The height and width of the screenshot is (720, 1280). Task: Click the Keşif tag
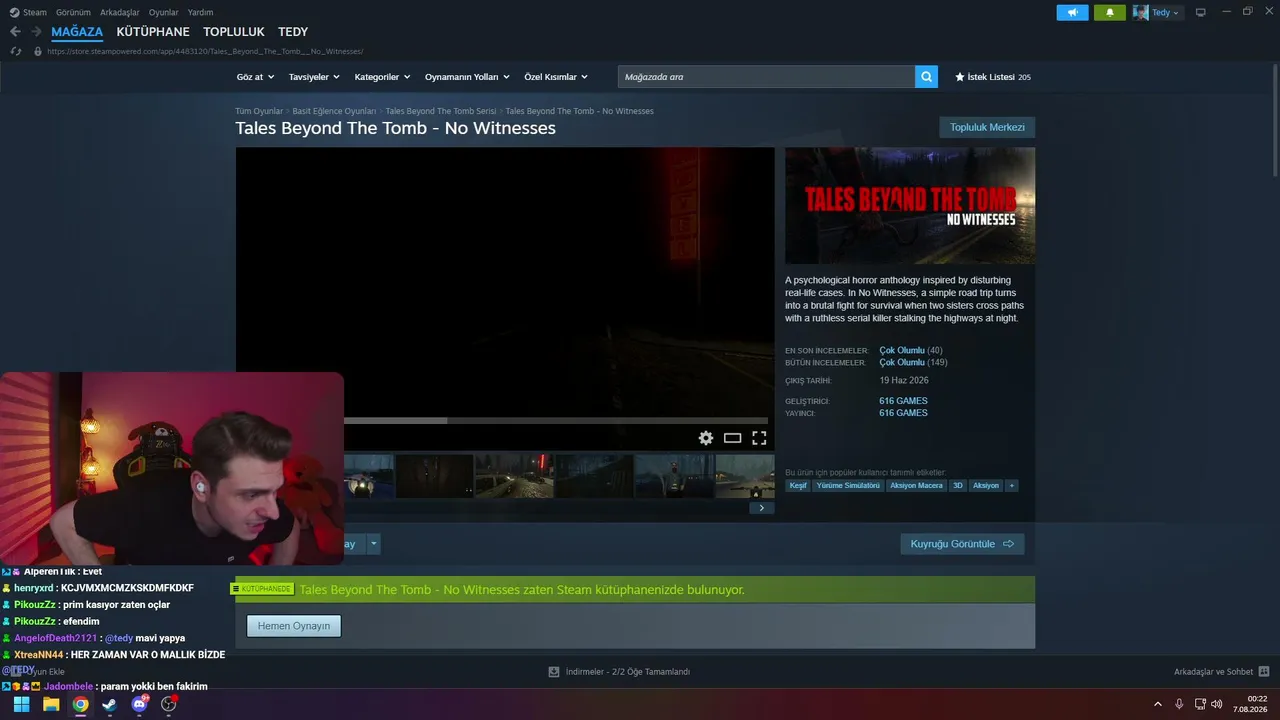pyautogui.click(x=798, y=485)
